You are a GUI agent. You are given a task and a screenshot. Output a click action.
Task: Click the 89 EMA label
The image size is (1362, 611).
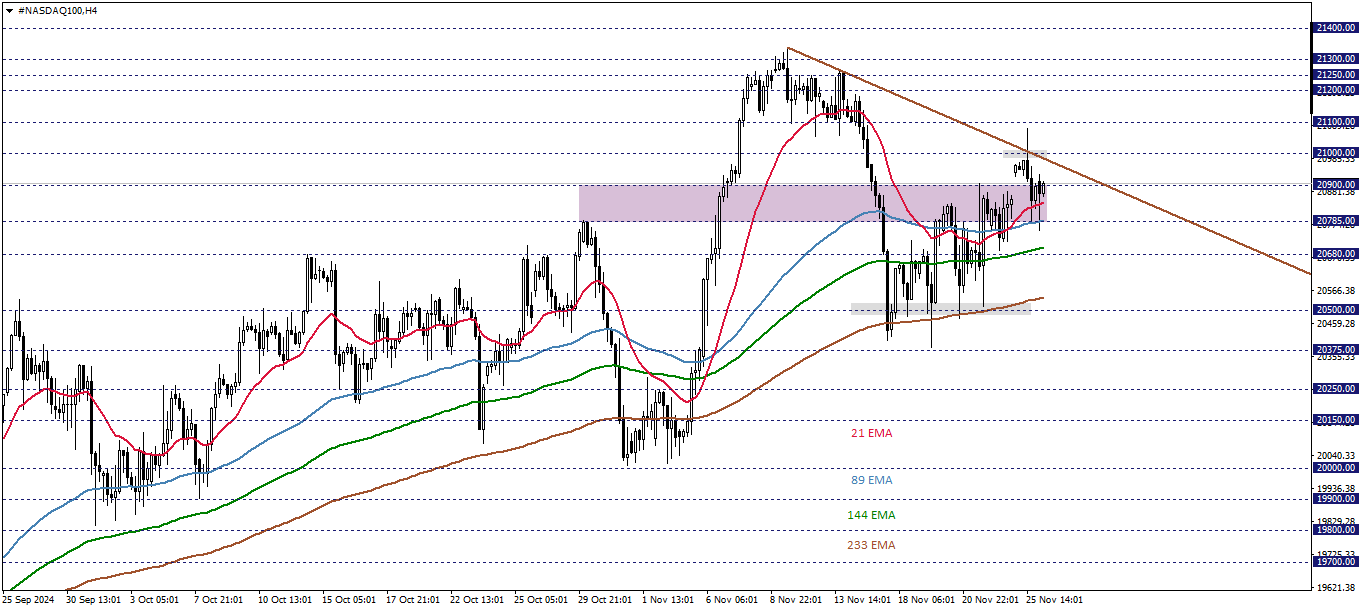(871, 480)
